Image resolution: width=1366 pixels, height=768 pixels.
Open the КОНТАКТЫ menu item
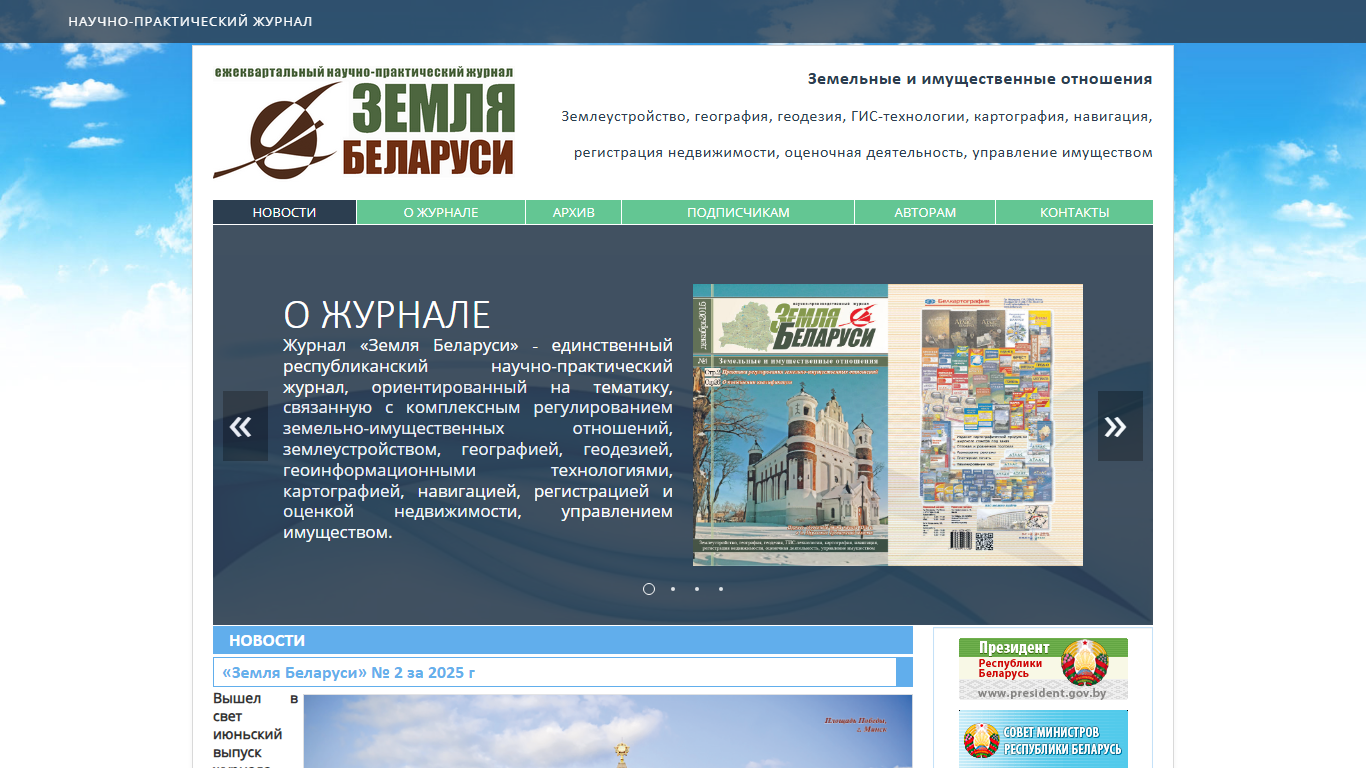1075,212
